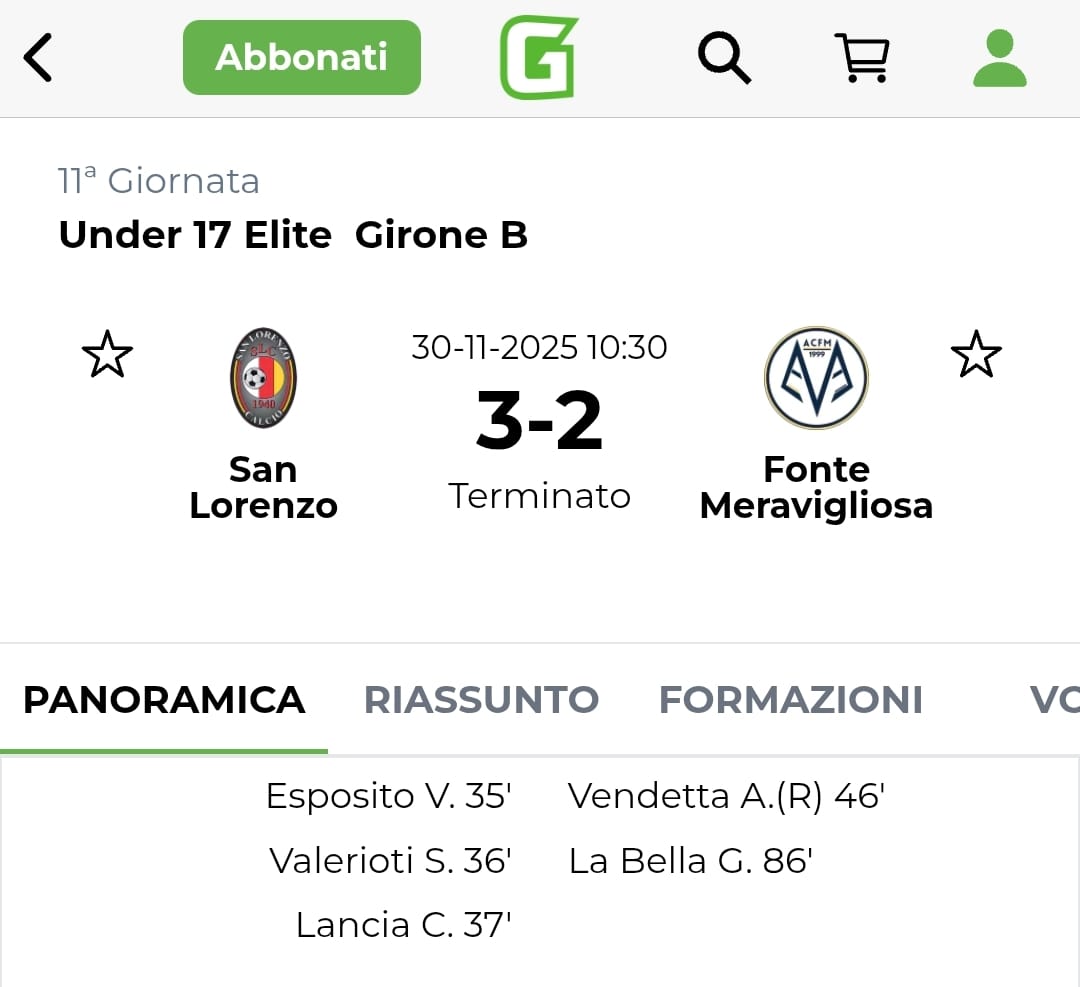Click the San Lorenzo team name

click(x=263, y=487)
